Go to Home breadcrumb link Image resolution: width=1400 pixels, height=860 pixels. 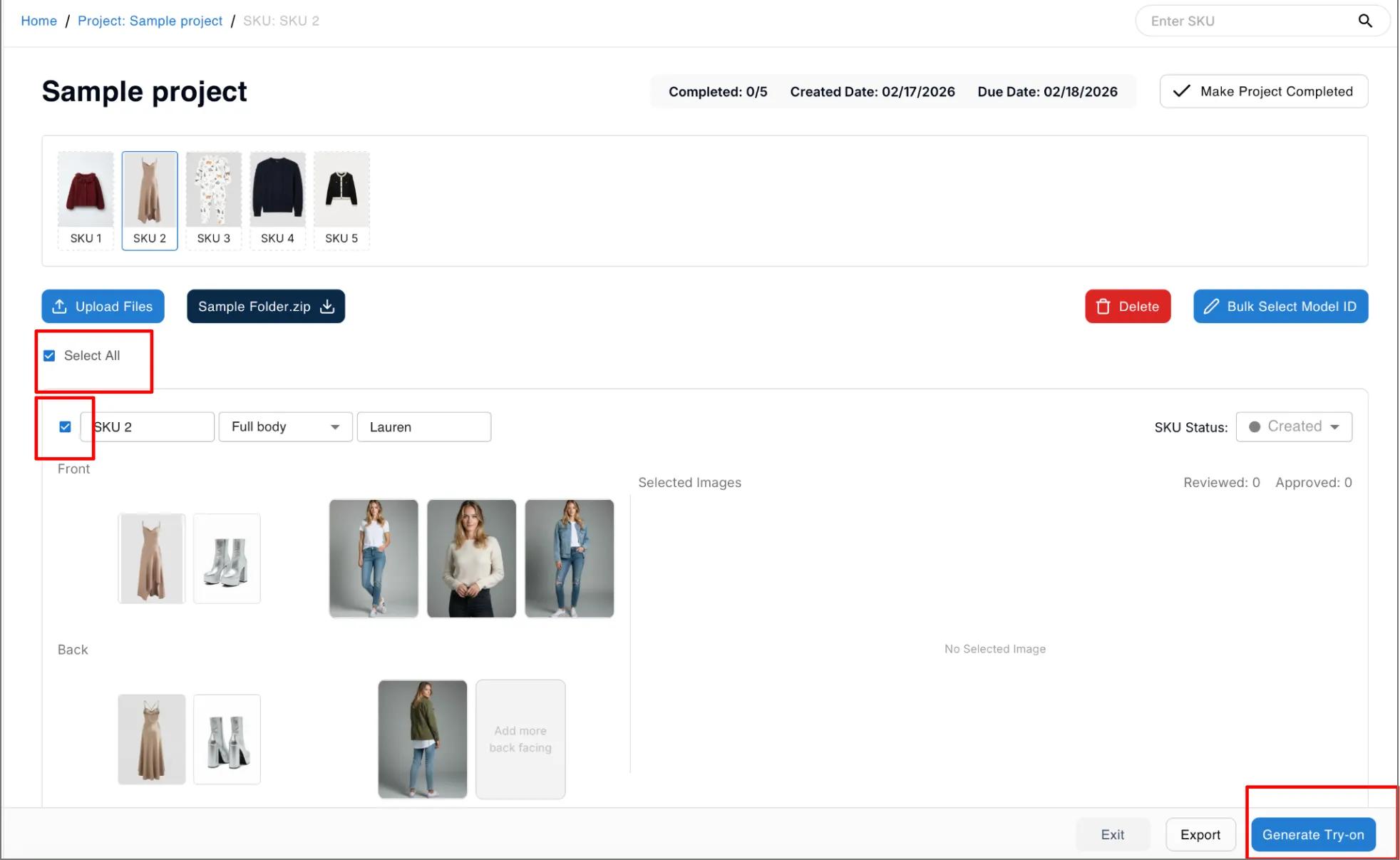(x=38, y=21)
